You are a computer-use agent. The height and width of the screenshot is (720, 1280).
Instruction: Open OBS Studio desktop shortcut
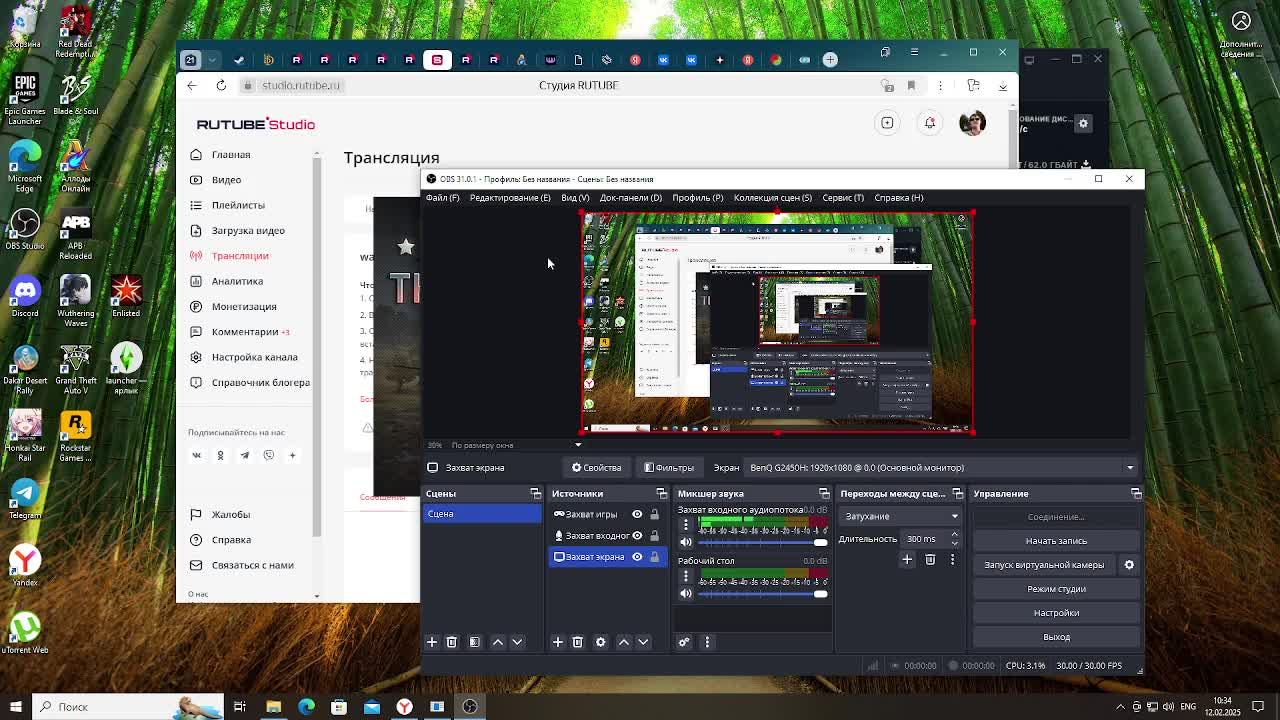click(x=25, y=228)
